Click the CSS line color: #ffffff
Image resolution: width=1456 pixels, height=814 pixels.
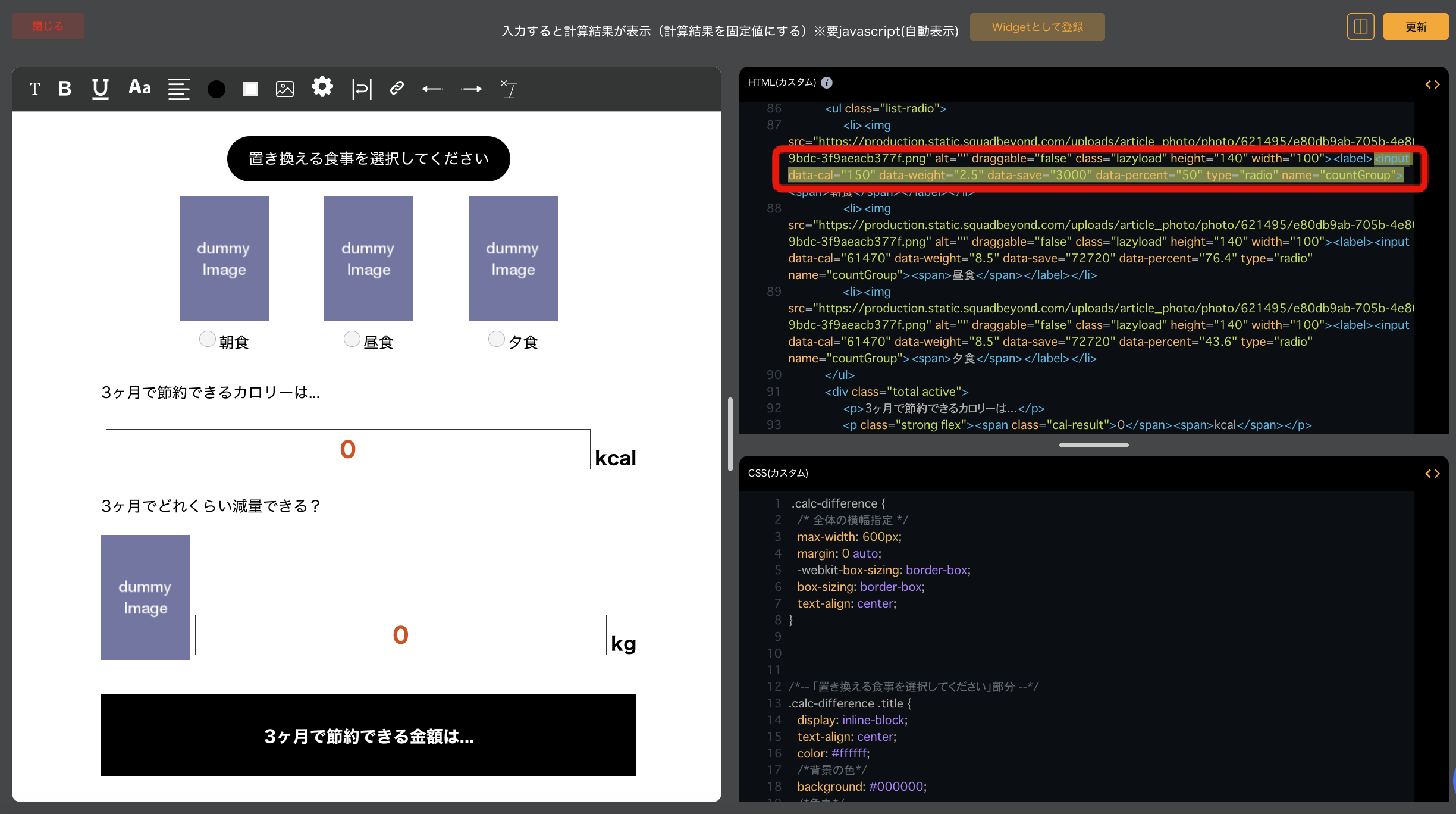pos(833,753)
